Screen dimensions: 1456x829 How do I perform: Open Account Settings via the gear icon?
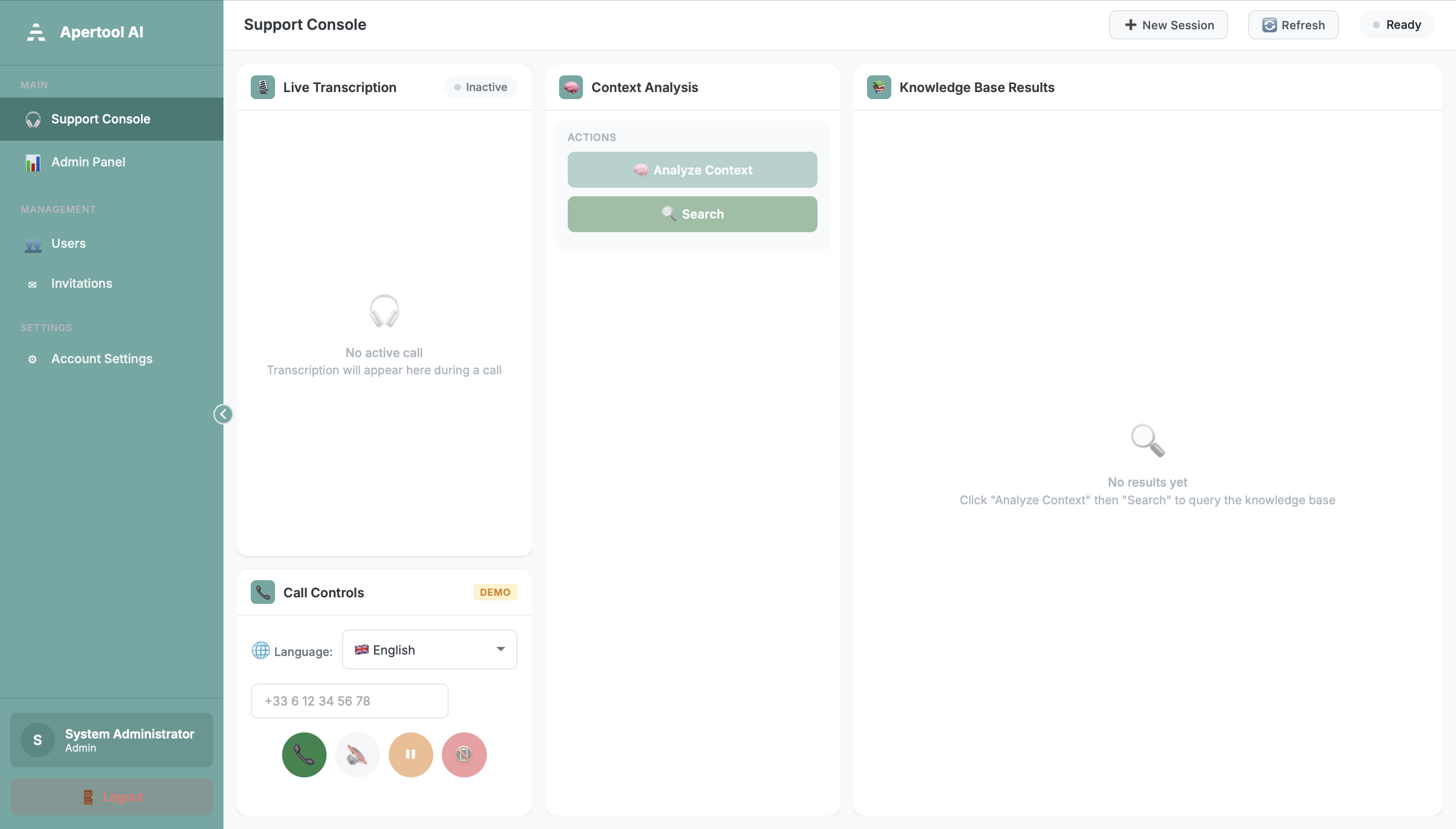(x=32, y=359)
